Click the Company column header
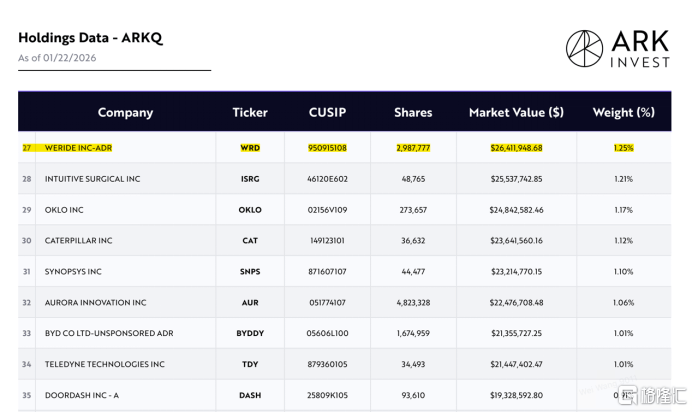693x412 pixels. [x=125, y=112]
